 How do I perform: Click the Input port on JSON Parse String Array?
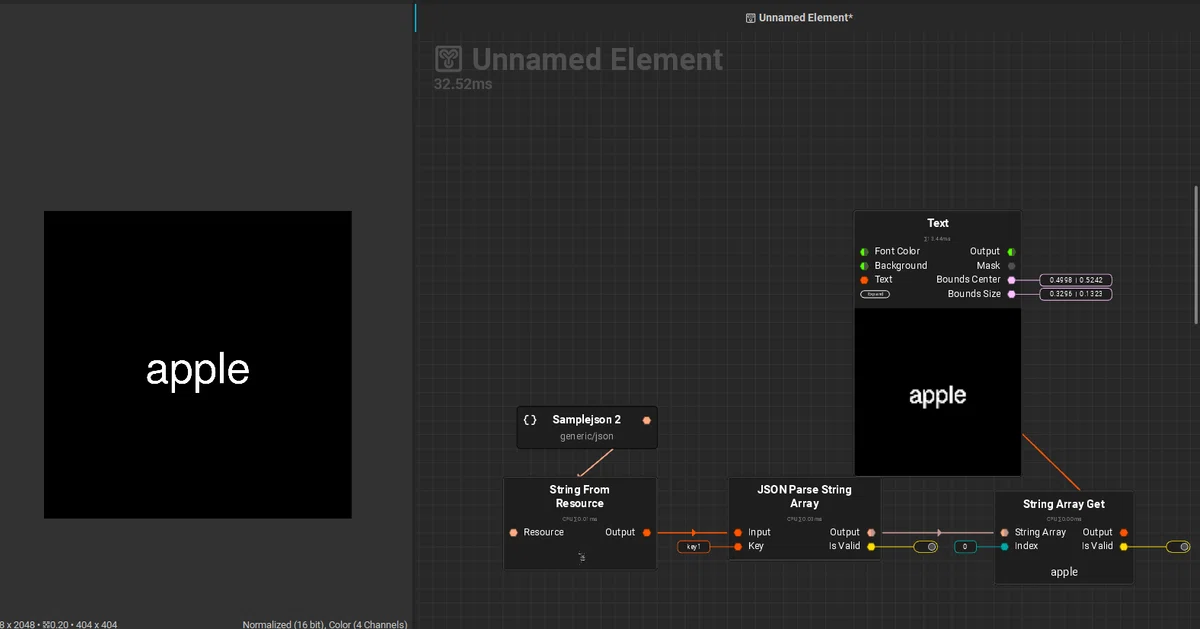(x=738, y=532)
